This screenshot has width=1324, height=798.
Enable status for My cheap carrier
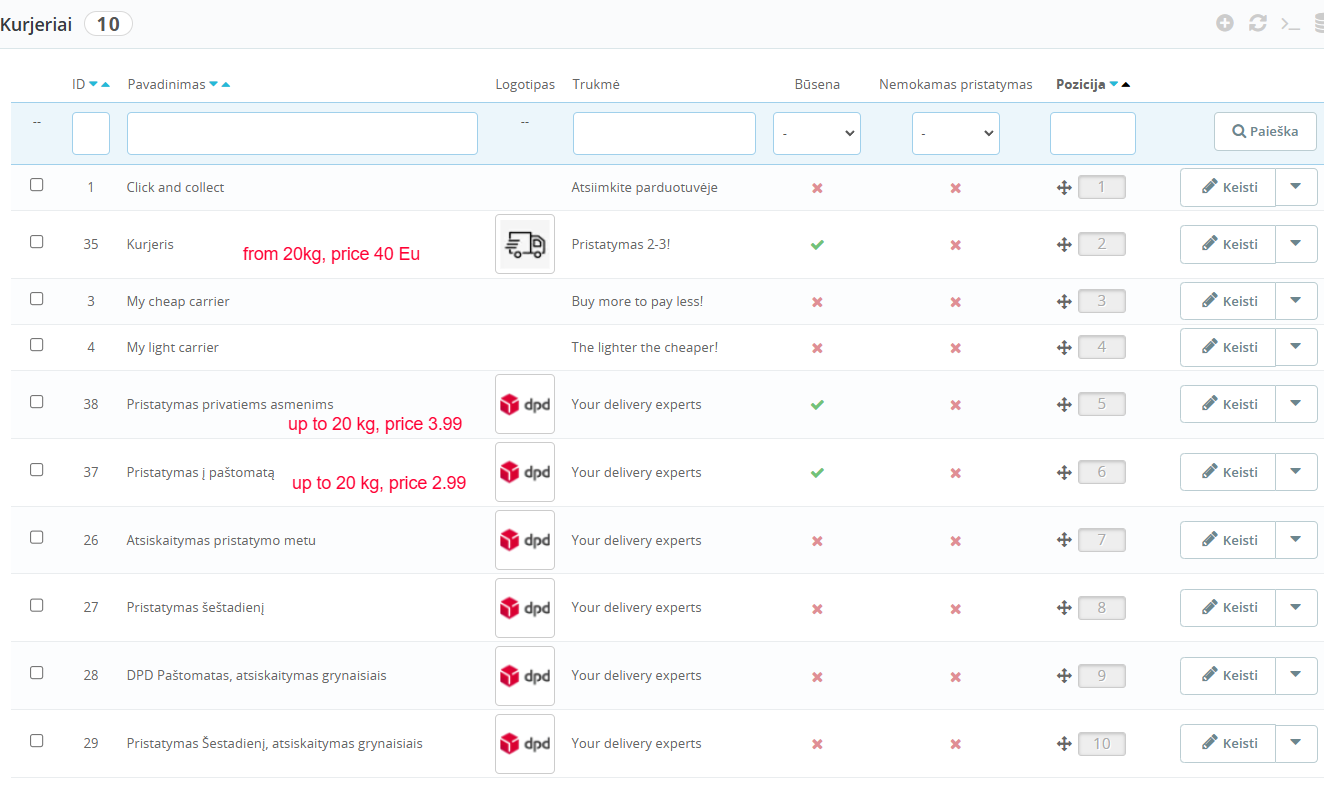click(817, 302)
